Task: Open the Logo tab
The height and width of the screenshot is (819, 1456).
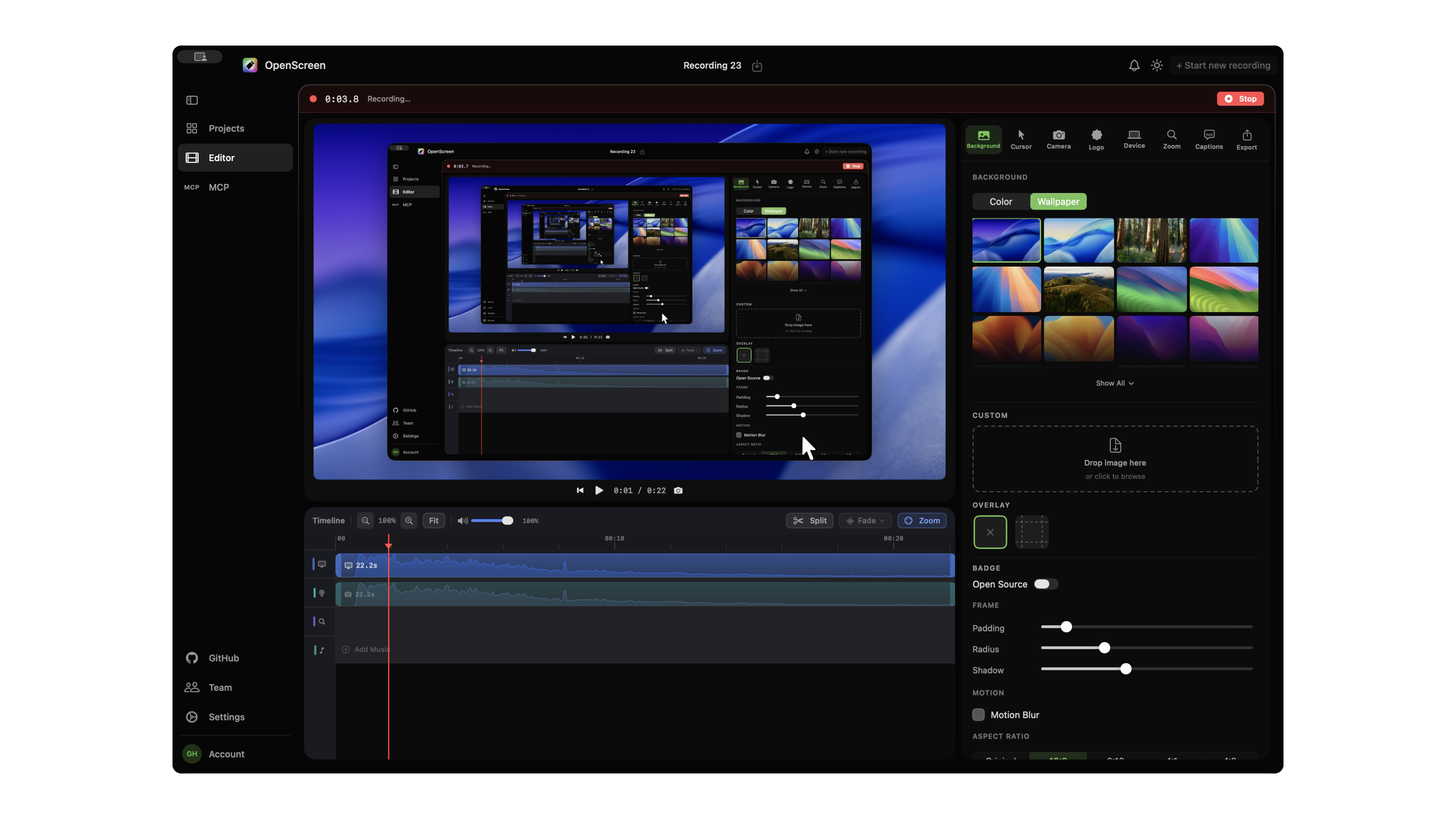Action: point(1096,139)
